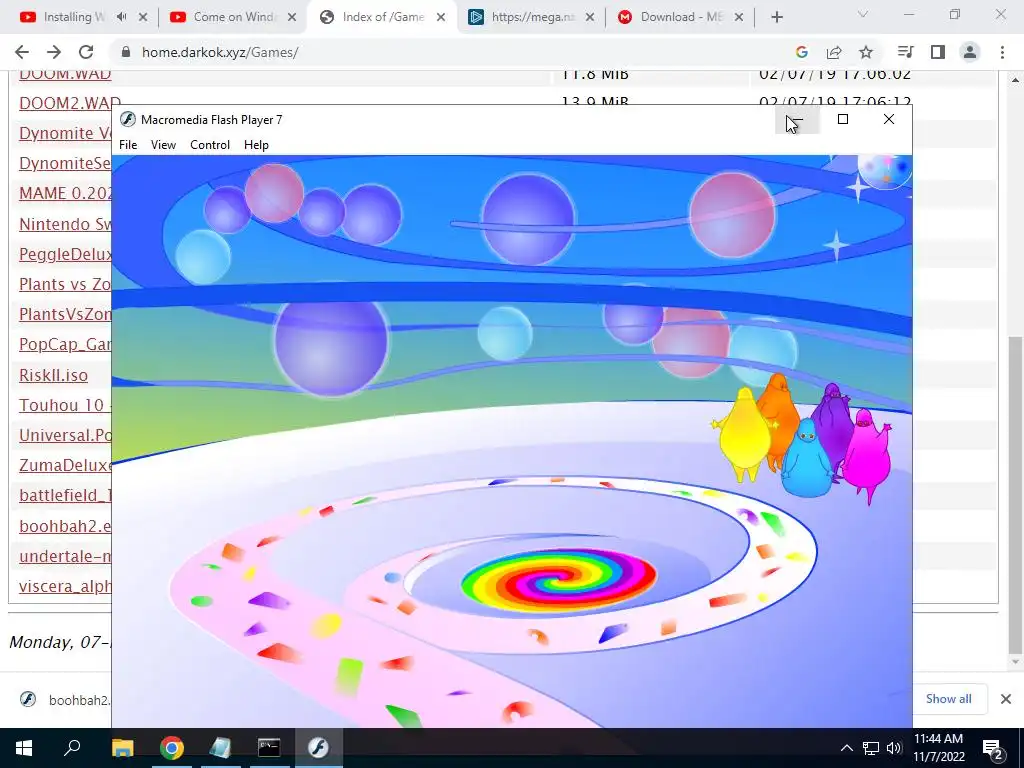Mute the audio icon on first tab
This screenshot has height=768, width=1024.
coord(121,17)
